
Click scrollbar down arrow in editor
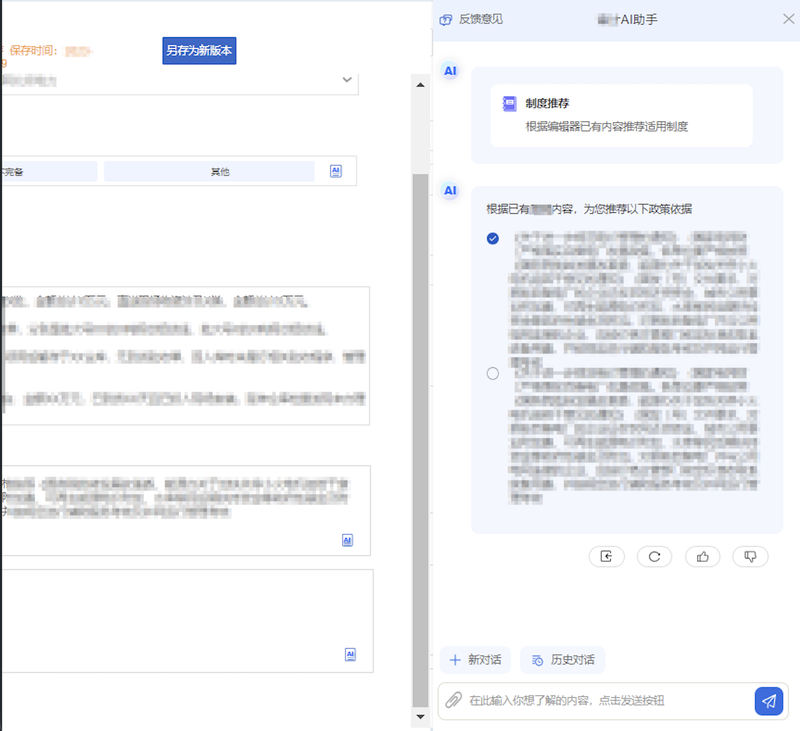tap(420, 717)
